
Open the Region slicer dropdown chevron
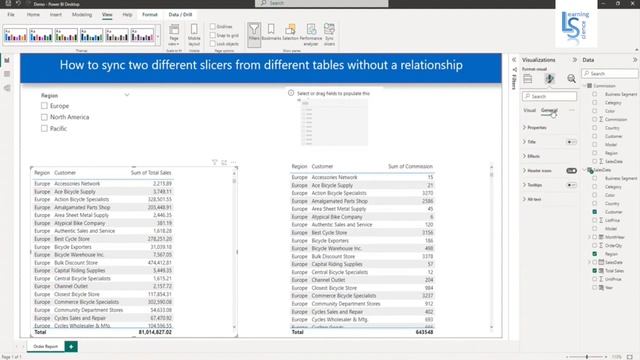[x=127, y=95]
